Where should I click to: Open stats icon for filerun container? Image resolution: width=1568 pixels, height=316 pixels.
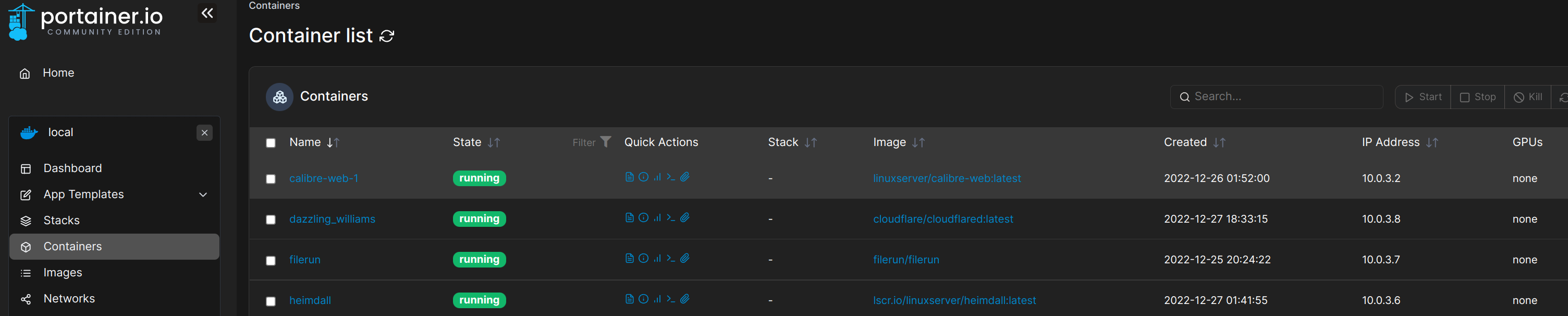point(657,259)
